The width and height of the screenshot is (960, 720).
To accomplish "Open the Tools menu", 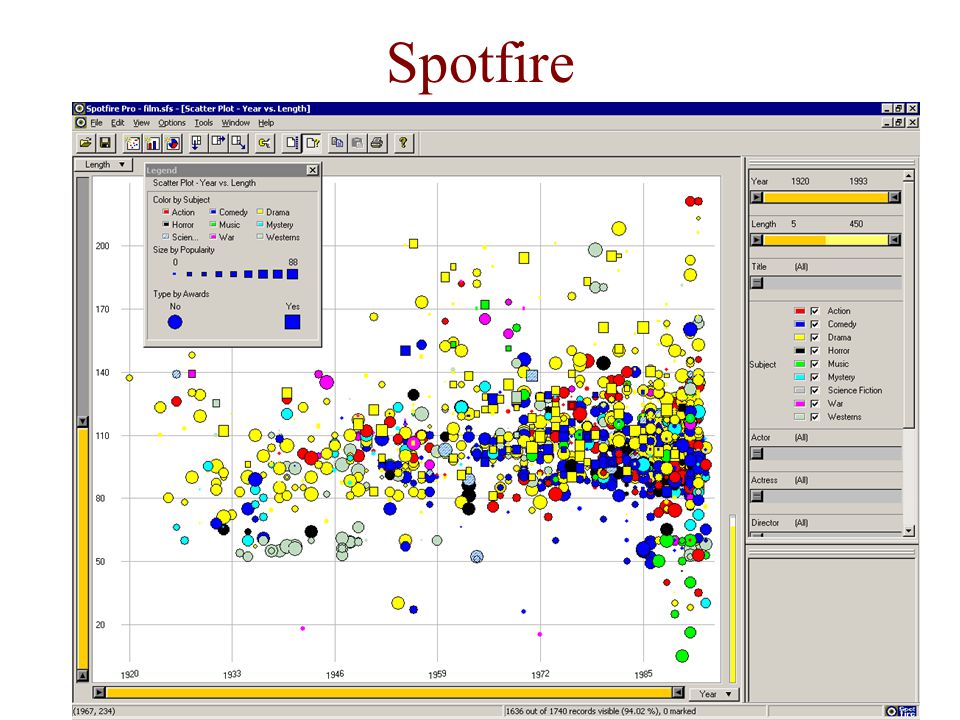I will (x=203, y=122).
